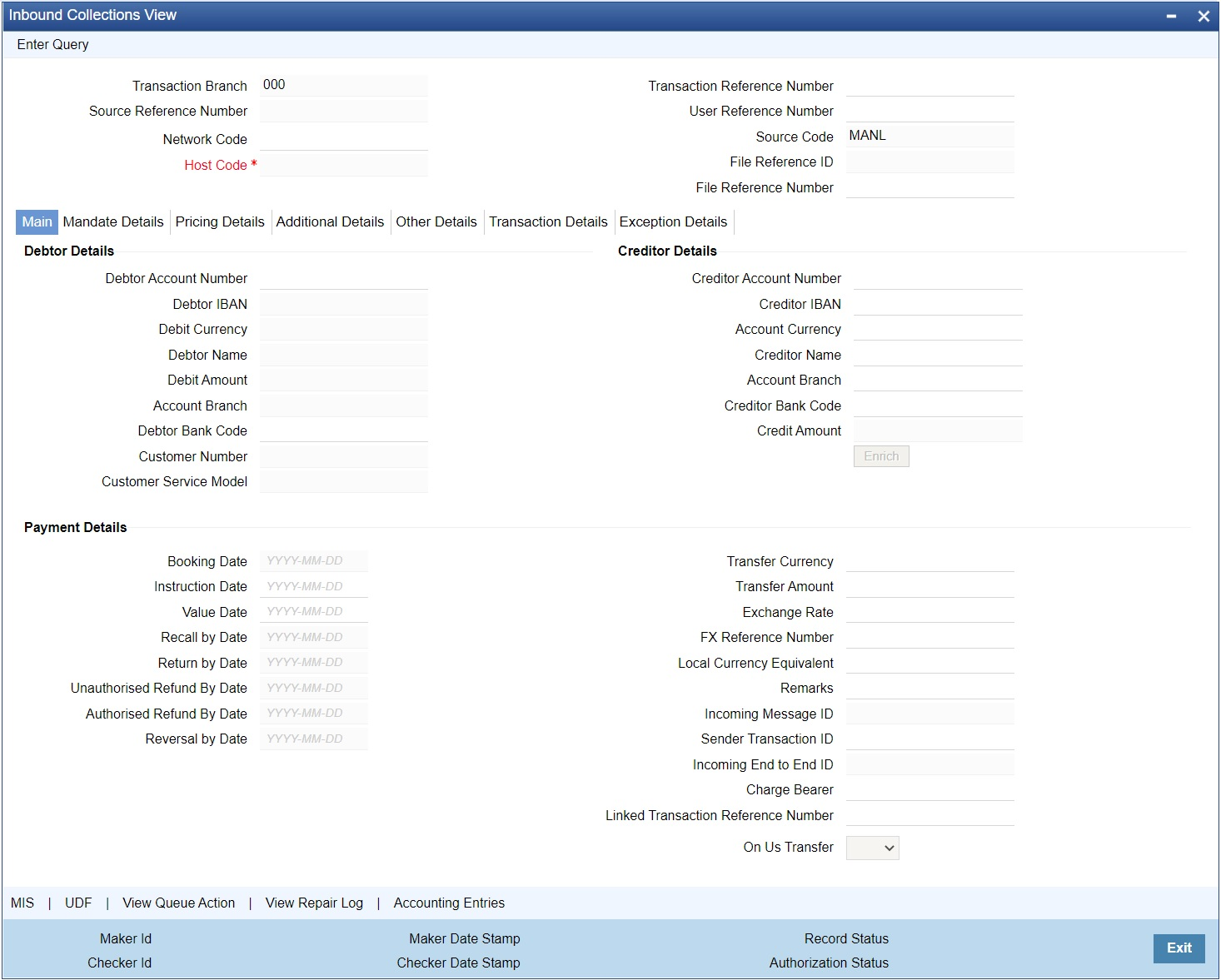
Task: View the Accounting Entries
Action: pos(448,903)
